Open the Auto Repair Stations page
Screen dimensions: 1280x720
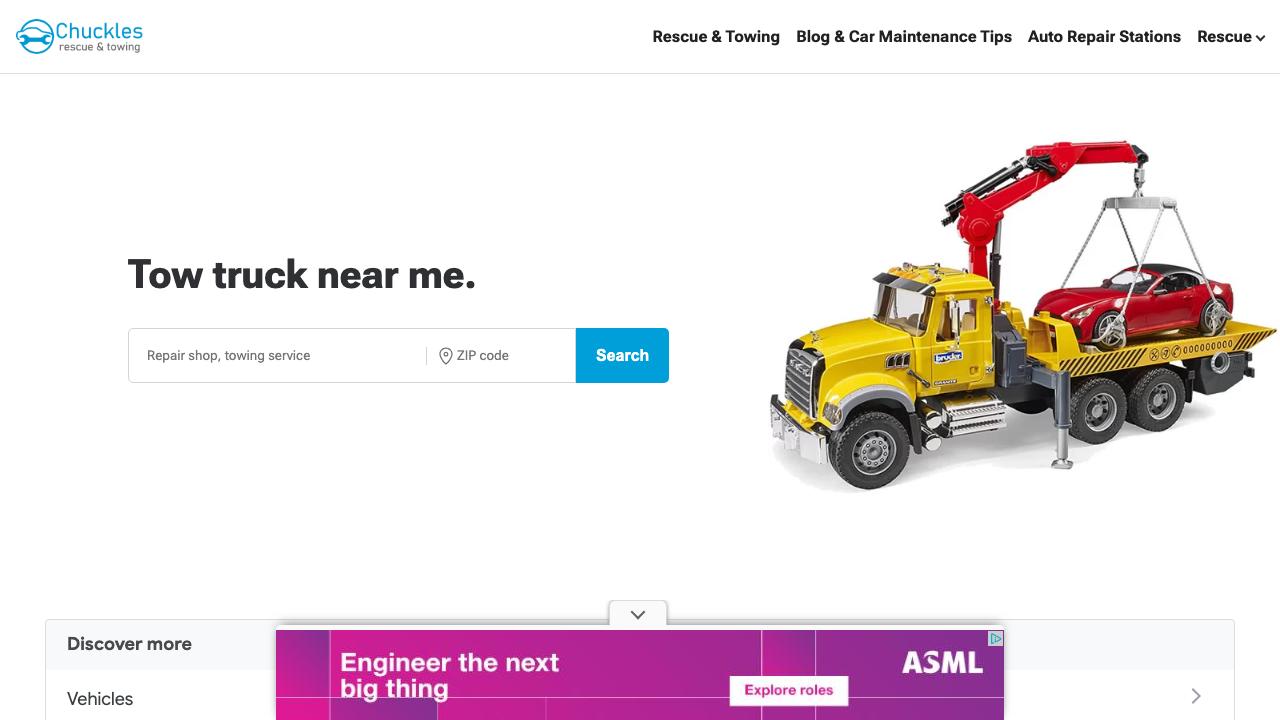(1104, 37)
